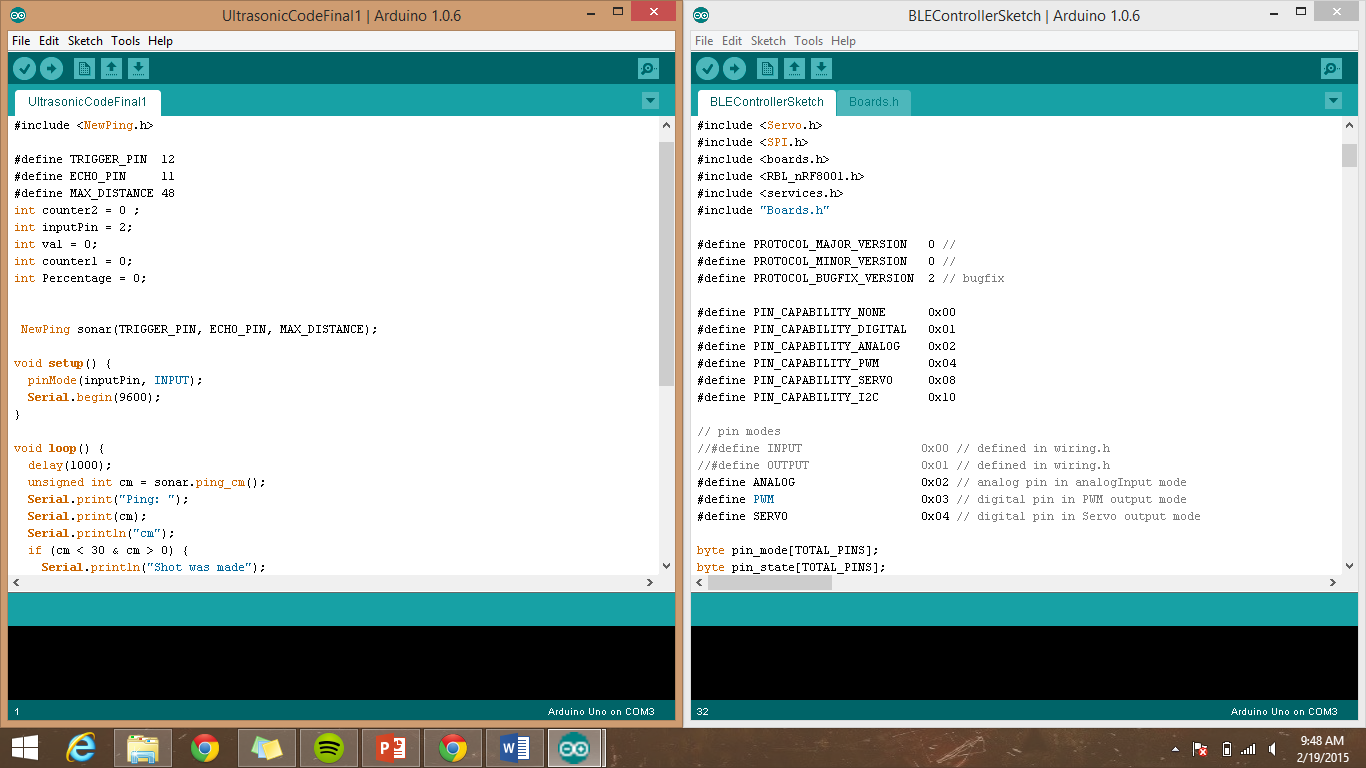The height and width of the screenshot is (768, 1366).
Task: Click network signal icon in tray
Action: pyautogui.click(x=1248, y=748)
